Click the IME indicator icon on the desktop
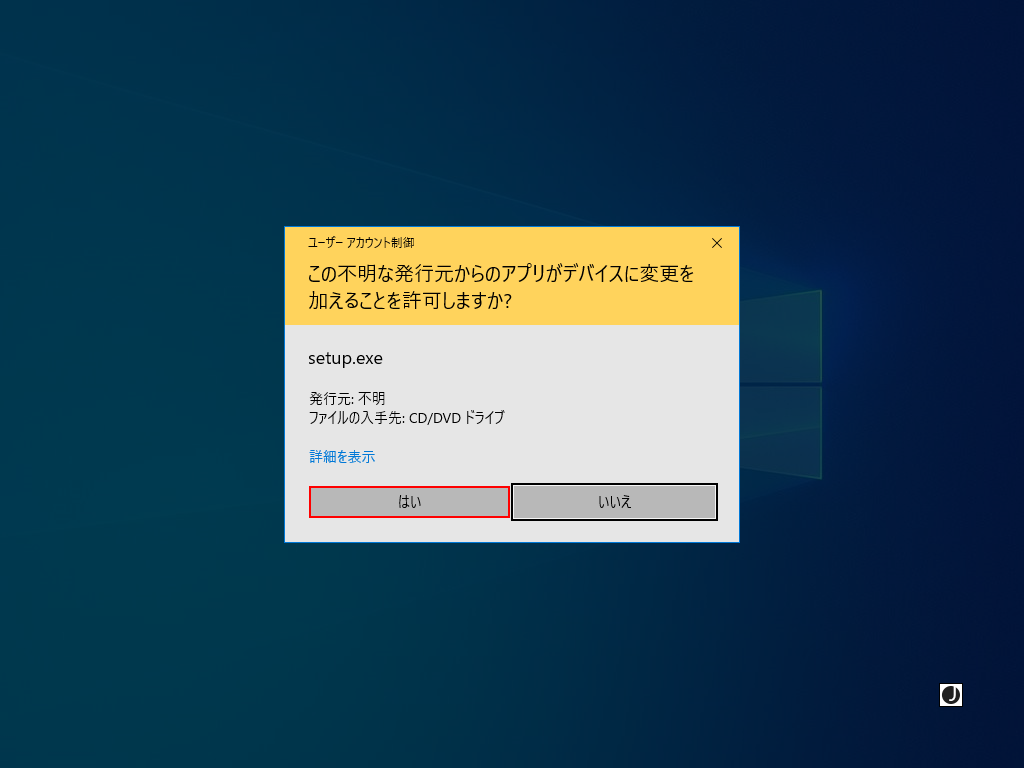This screenshot has width=1024, height=768. (950, 695)
